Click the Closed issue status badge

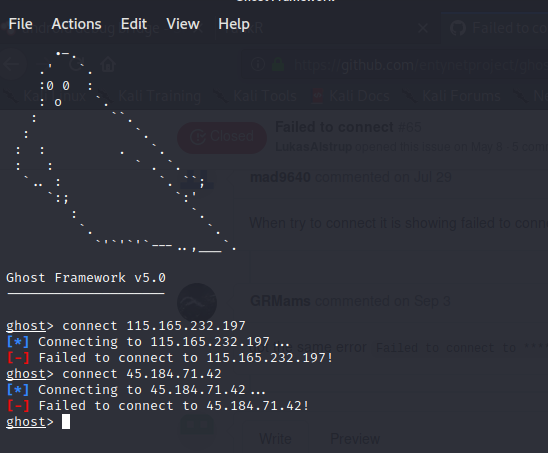coord(222,137)
